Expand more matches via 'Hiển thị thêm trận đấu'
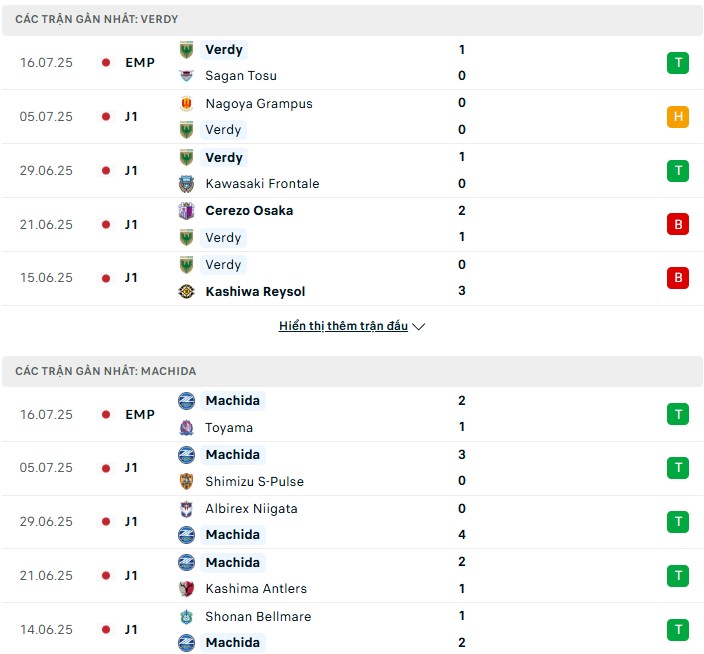Image resolution: width=704 pixels, height=654 pixels. [x=343, y=326]
